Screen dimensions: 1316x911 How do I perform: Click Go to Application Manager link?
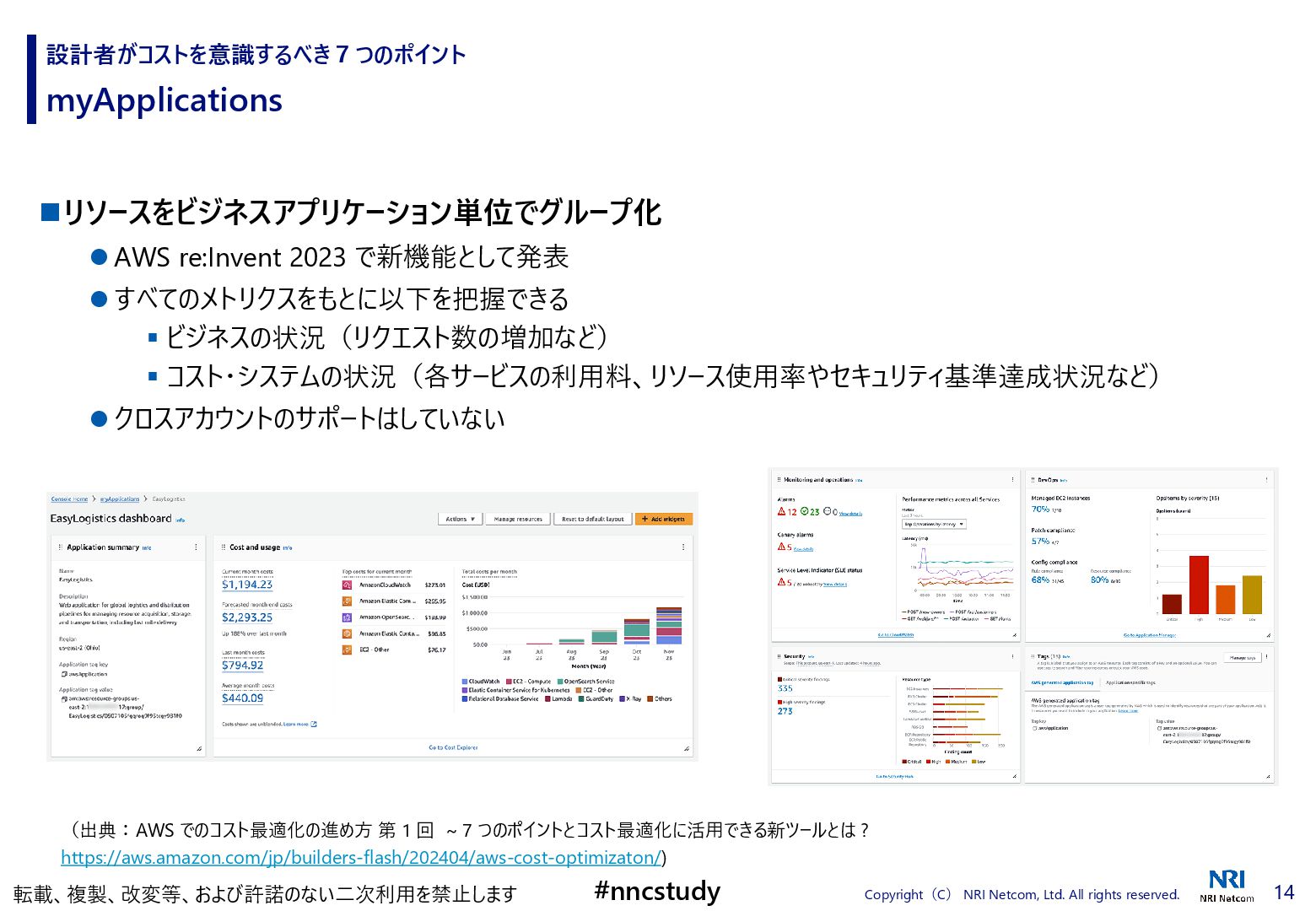click(1149, 635)
